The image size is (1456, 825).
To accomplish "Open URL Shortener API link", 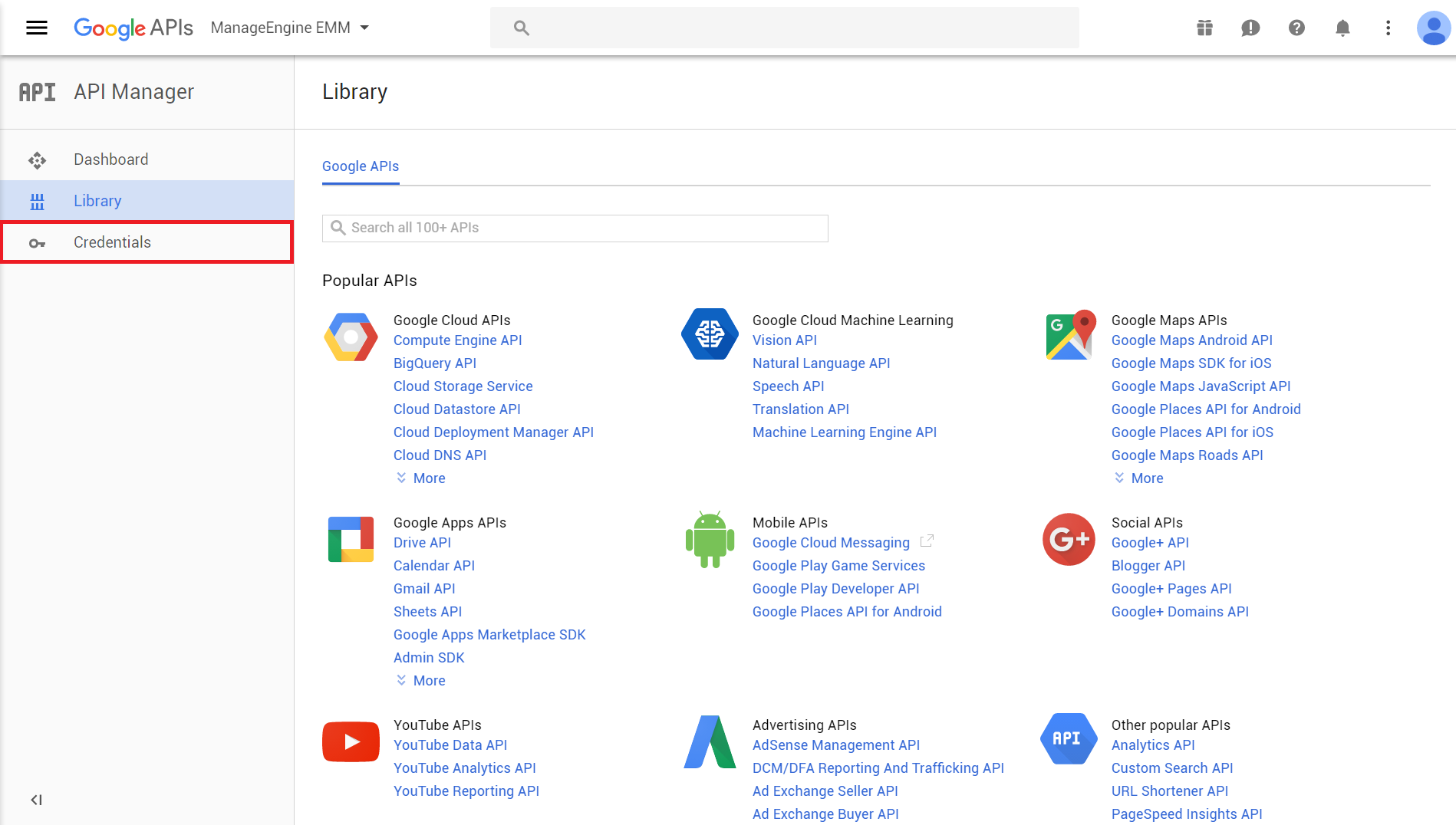I will [x=1170, y=791].
